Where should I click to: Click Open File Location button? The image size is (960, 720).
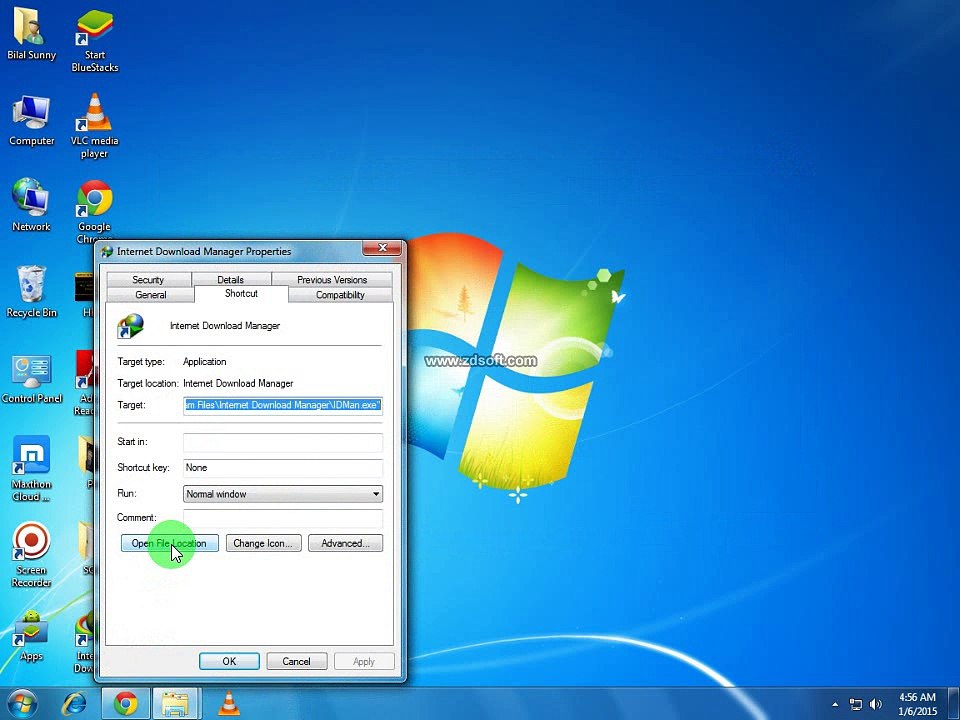(x=170, y=543)
